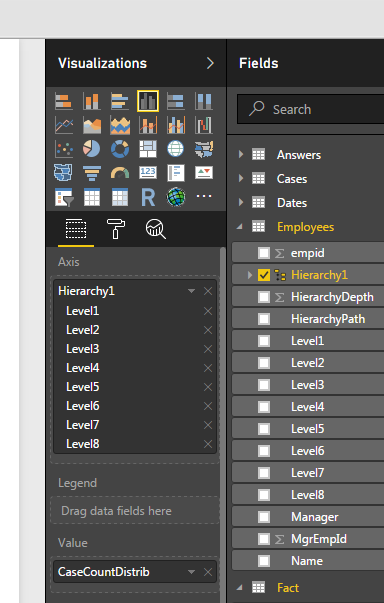The width and height of the screenshot is (384, 603).
Task: Select the globe map visualization
Action: tap(176, 149)
